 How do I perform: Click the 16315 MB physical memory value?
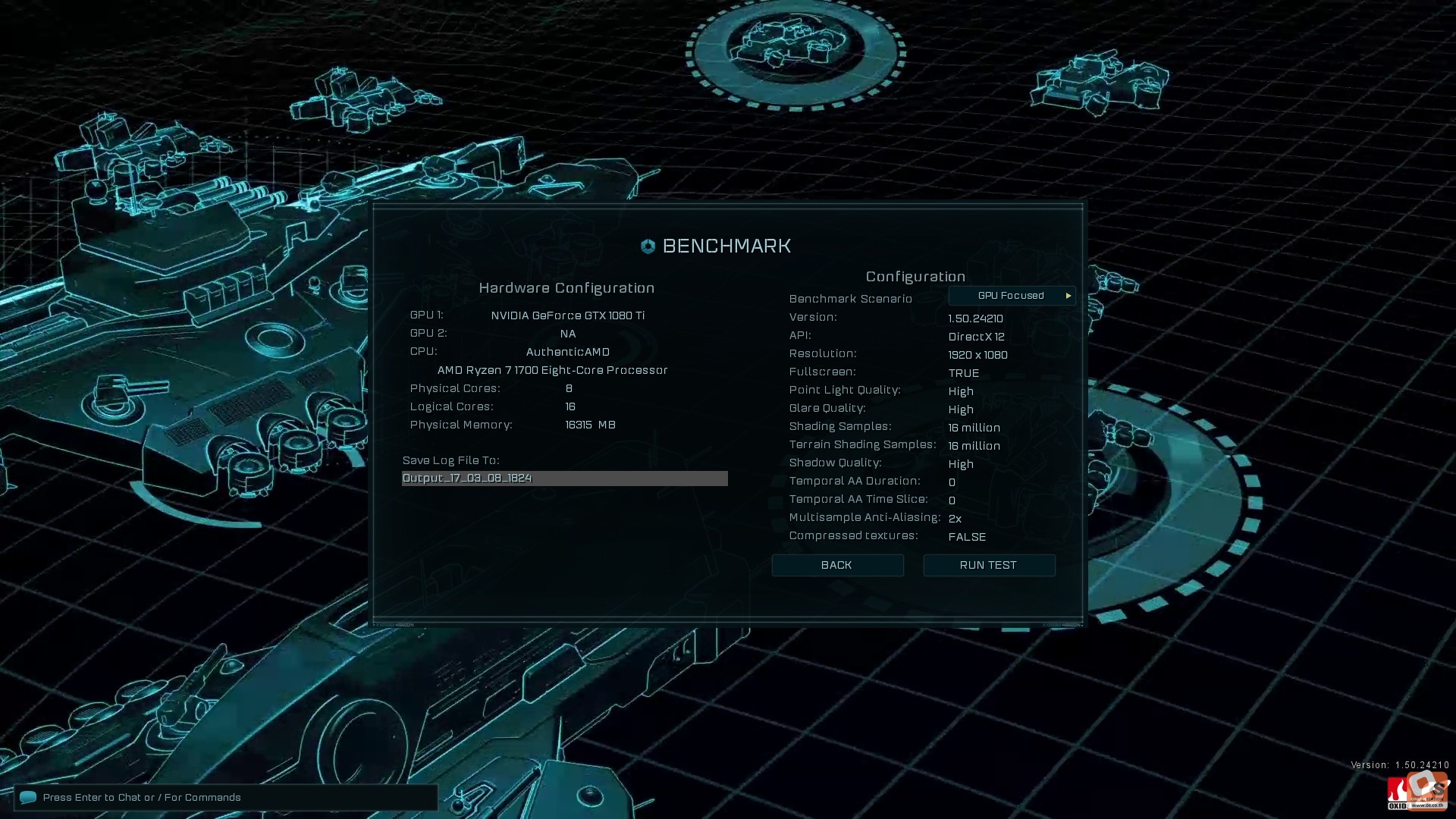(x=590, y=425)
